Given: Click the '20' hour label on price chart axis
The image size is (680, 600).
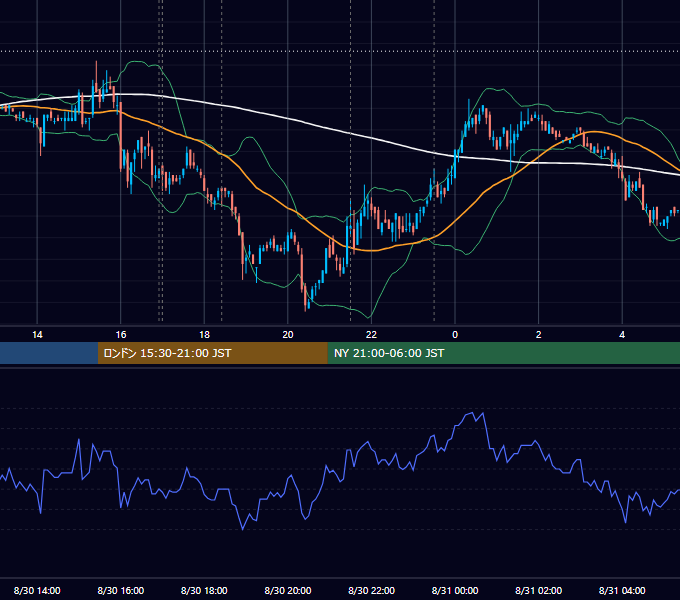Looking at the screenshot, I should pos(288,335).
